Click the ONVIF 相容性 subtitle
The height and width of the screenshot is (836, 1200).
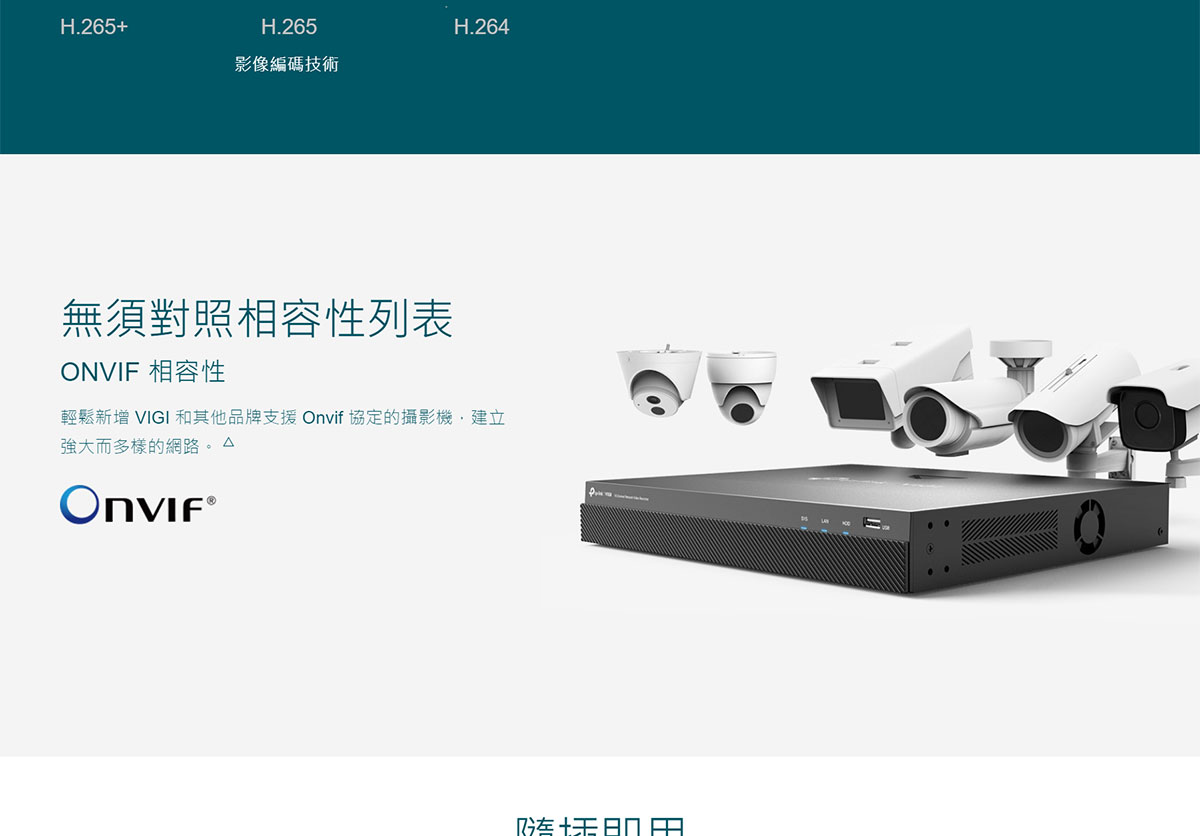tap(143, 372)
